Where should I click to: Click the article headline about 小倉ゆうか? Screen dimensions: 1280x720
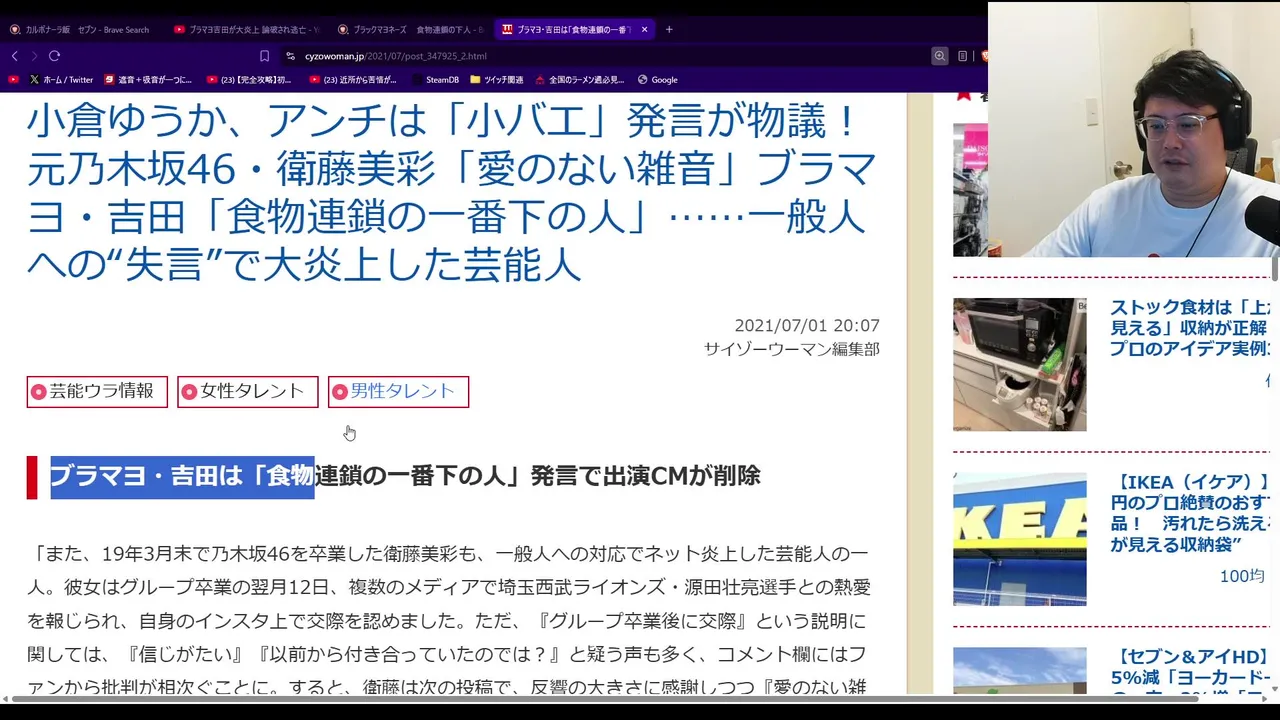coord(452,192)
